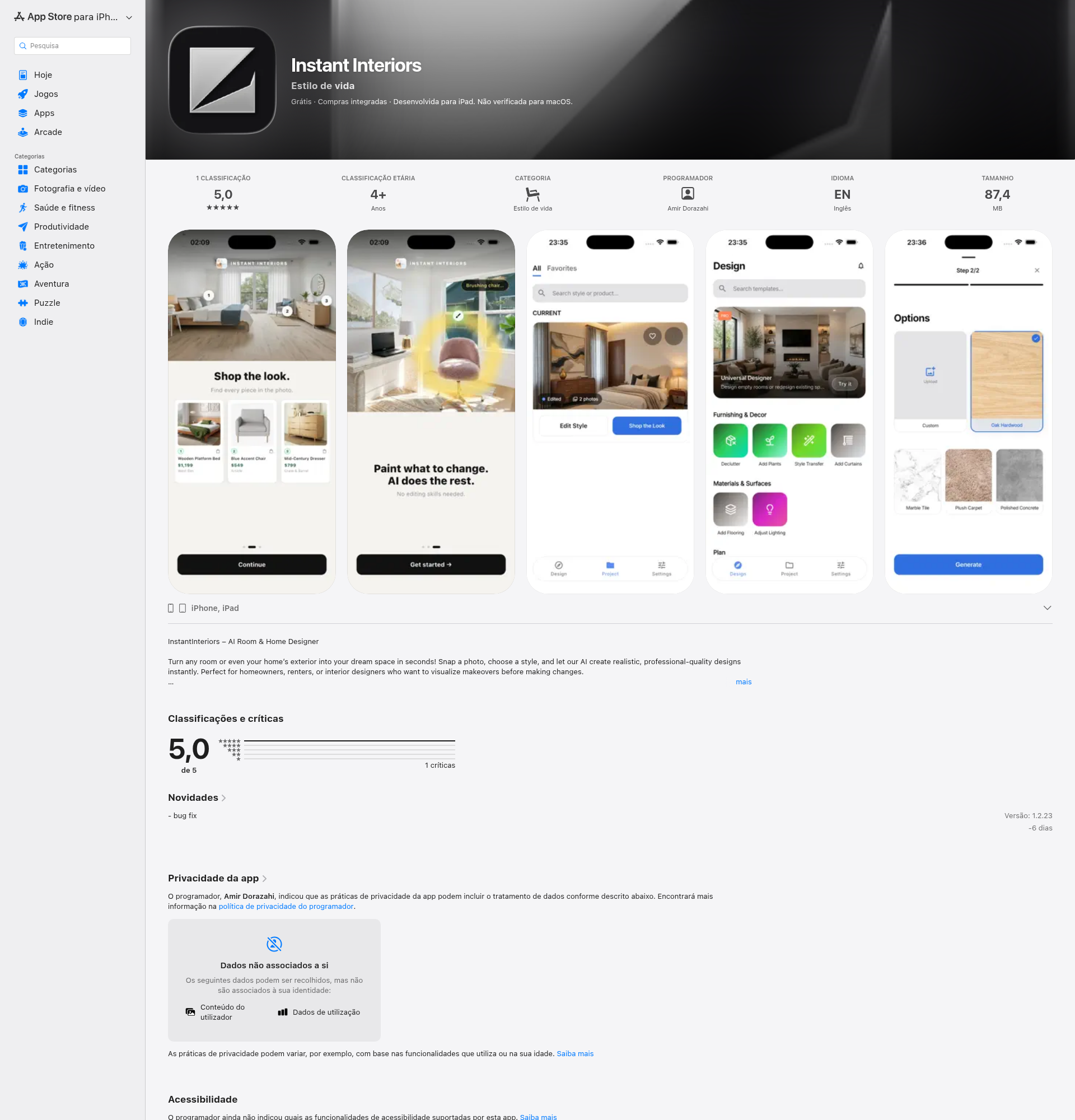The image size is (1075, 1120).
Task: Click the Estilo de vida chair icon
Action: 532,194
